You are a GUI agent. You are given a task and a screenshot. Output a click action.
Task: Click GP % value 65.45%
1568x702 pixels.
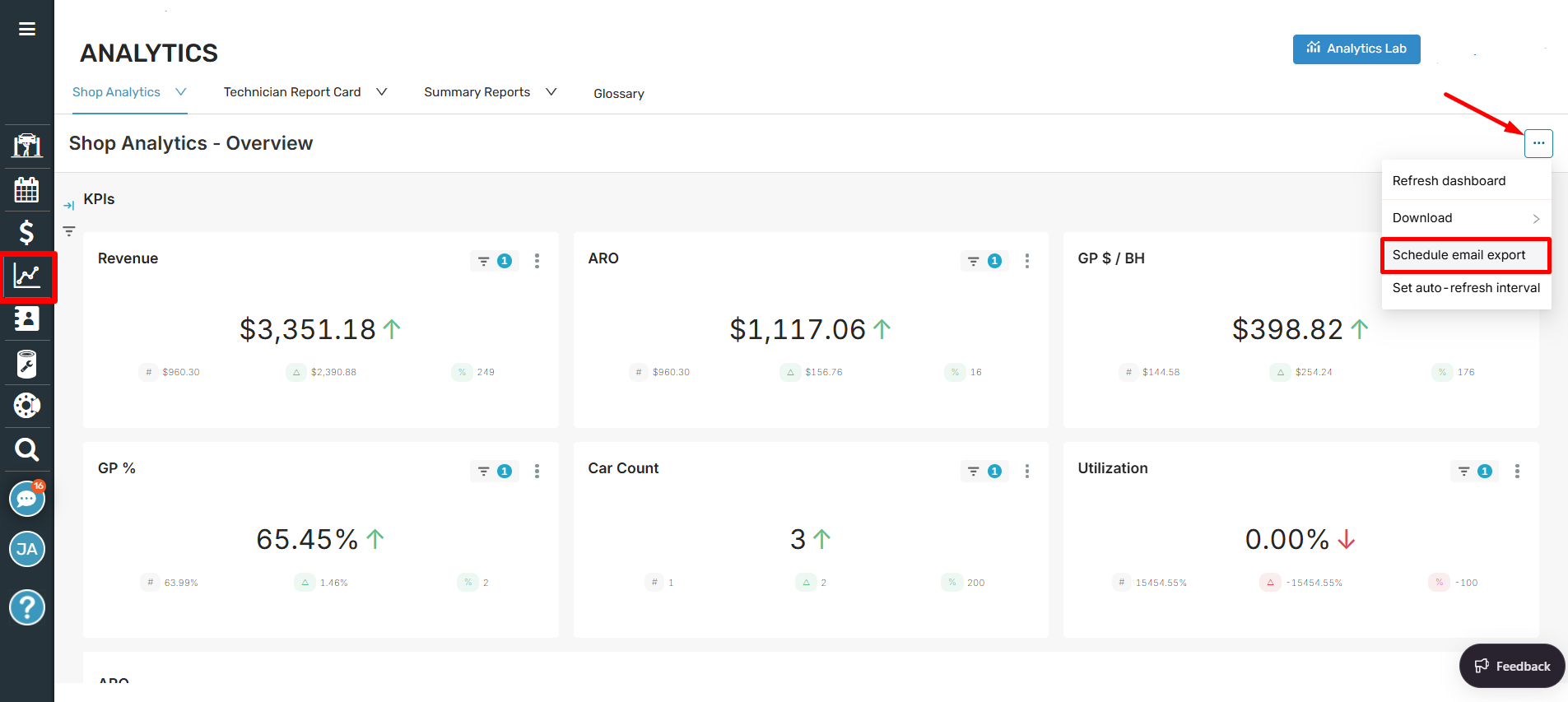(x=307, y=539)
